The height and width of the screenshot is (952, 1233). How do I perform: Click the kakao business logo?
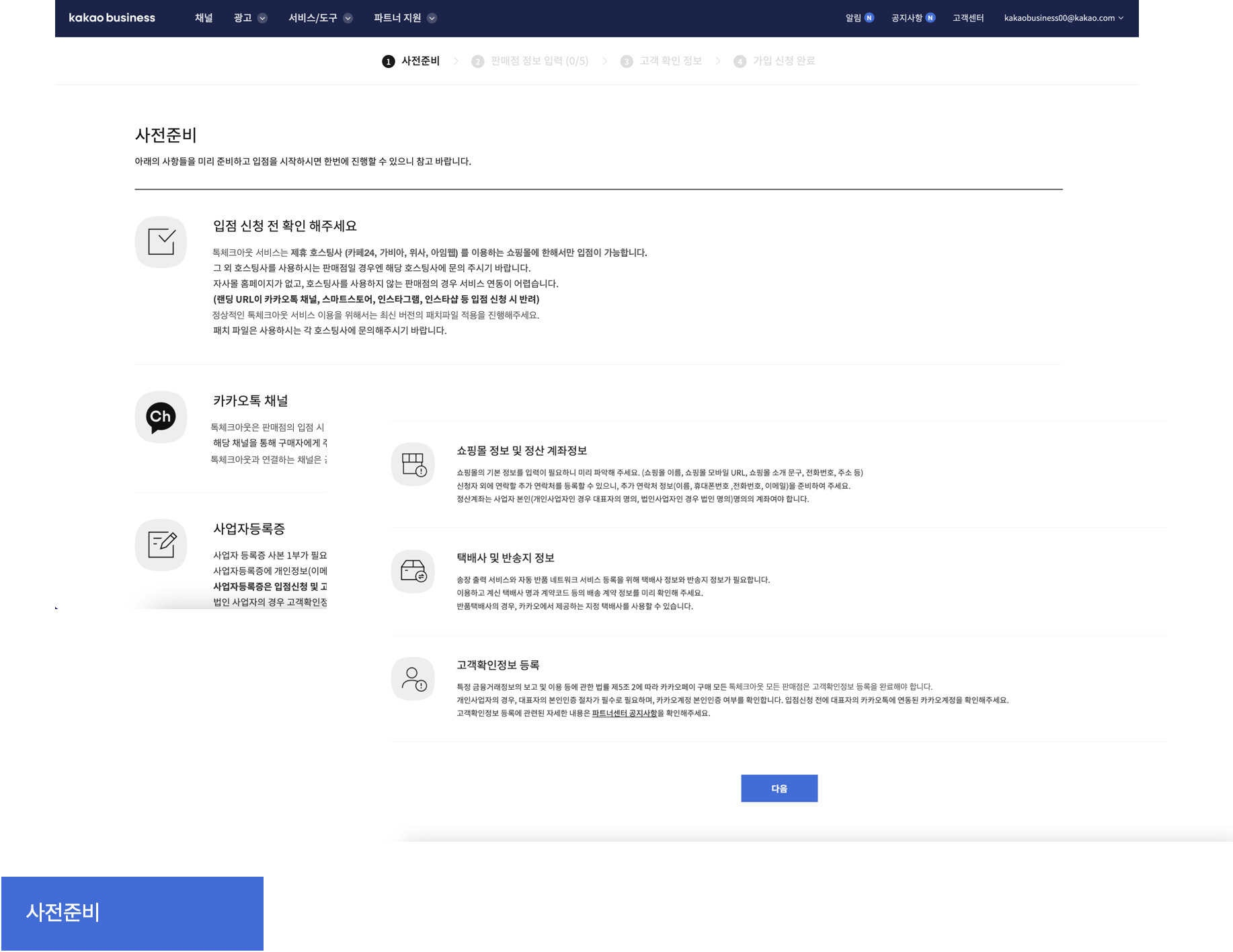point(112,18)
